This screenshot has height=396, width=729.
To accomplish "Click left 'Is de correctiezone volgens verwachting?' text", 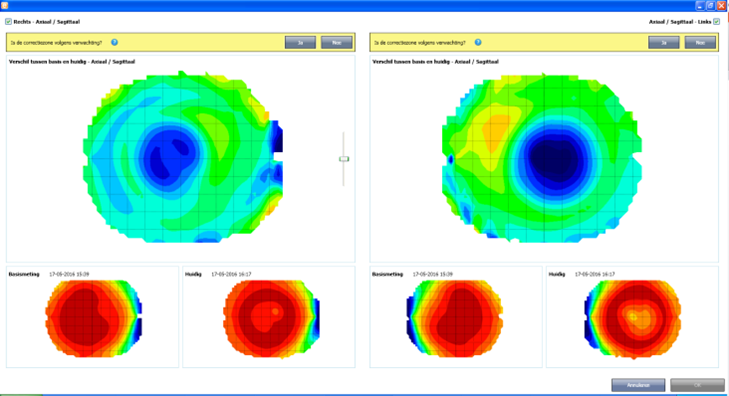I will click(x=56, y=43).
